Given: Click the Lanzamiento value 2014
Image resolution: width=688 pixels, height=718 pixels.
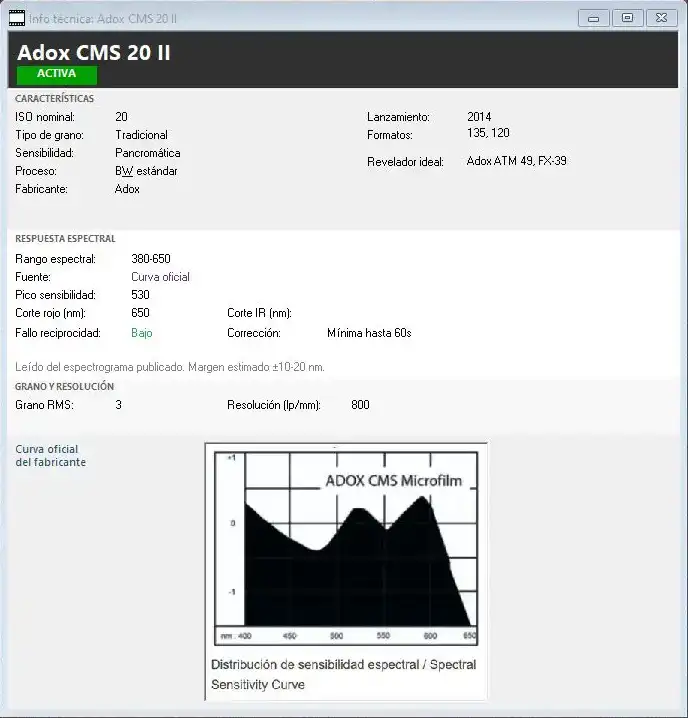Looking at the screenshot, I should pyautogui.click(x=479, y=117).
